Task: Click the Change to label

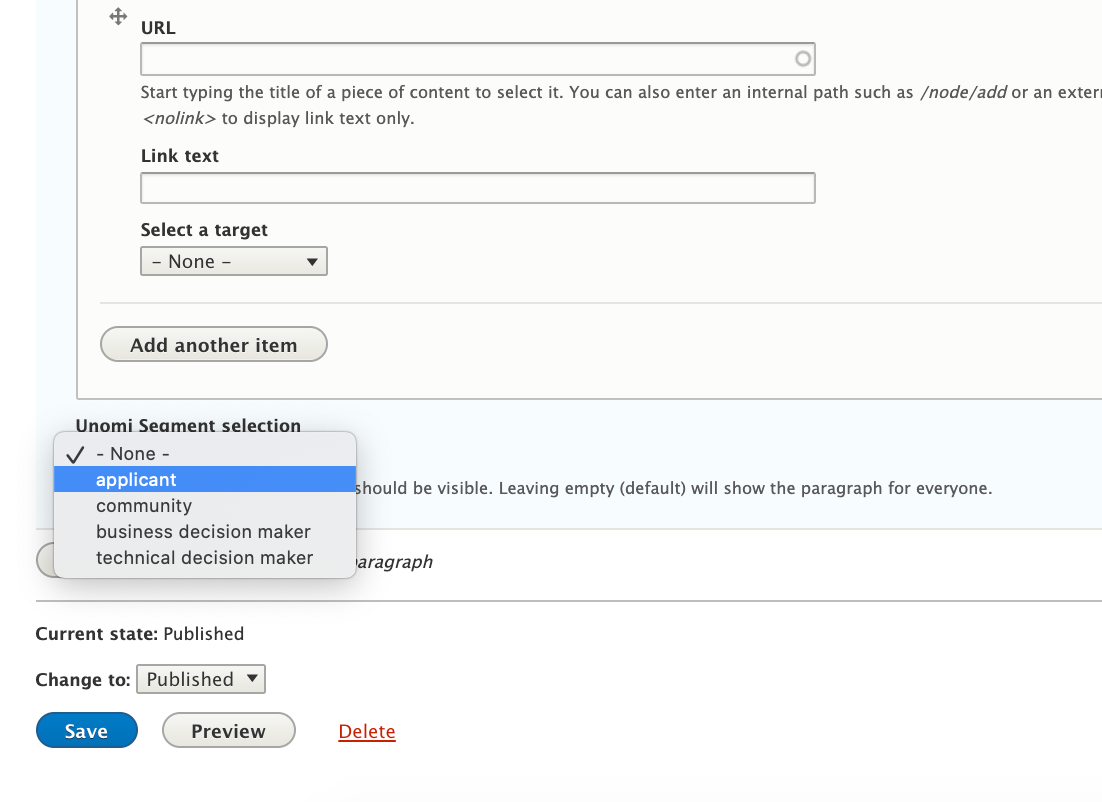Action: 83,680
